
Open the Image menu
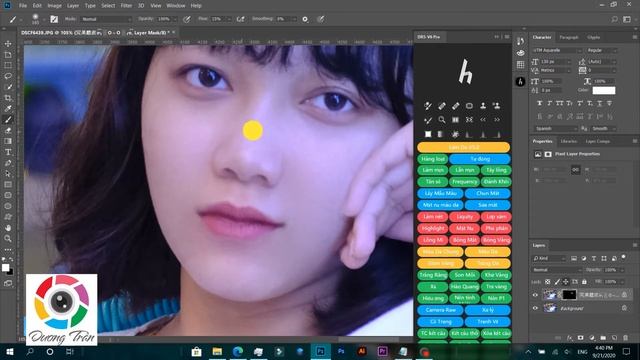(54, 6)
